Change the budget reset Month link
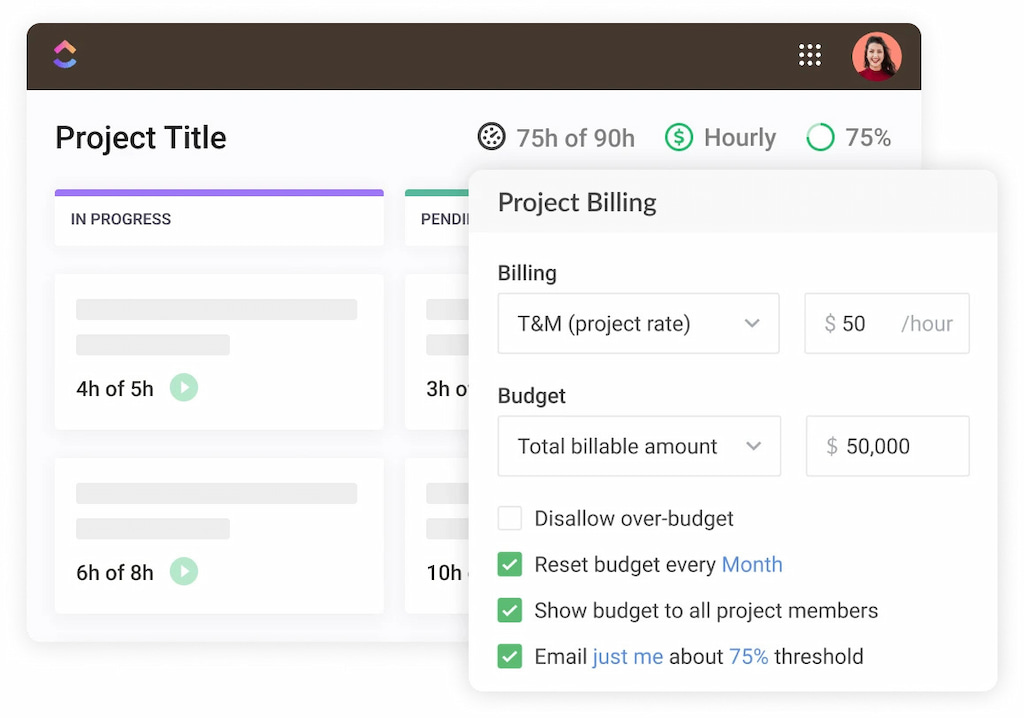This screenshot has width=1024, height=718. (x=752, y=564)
